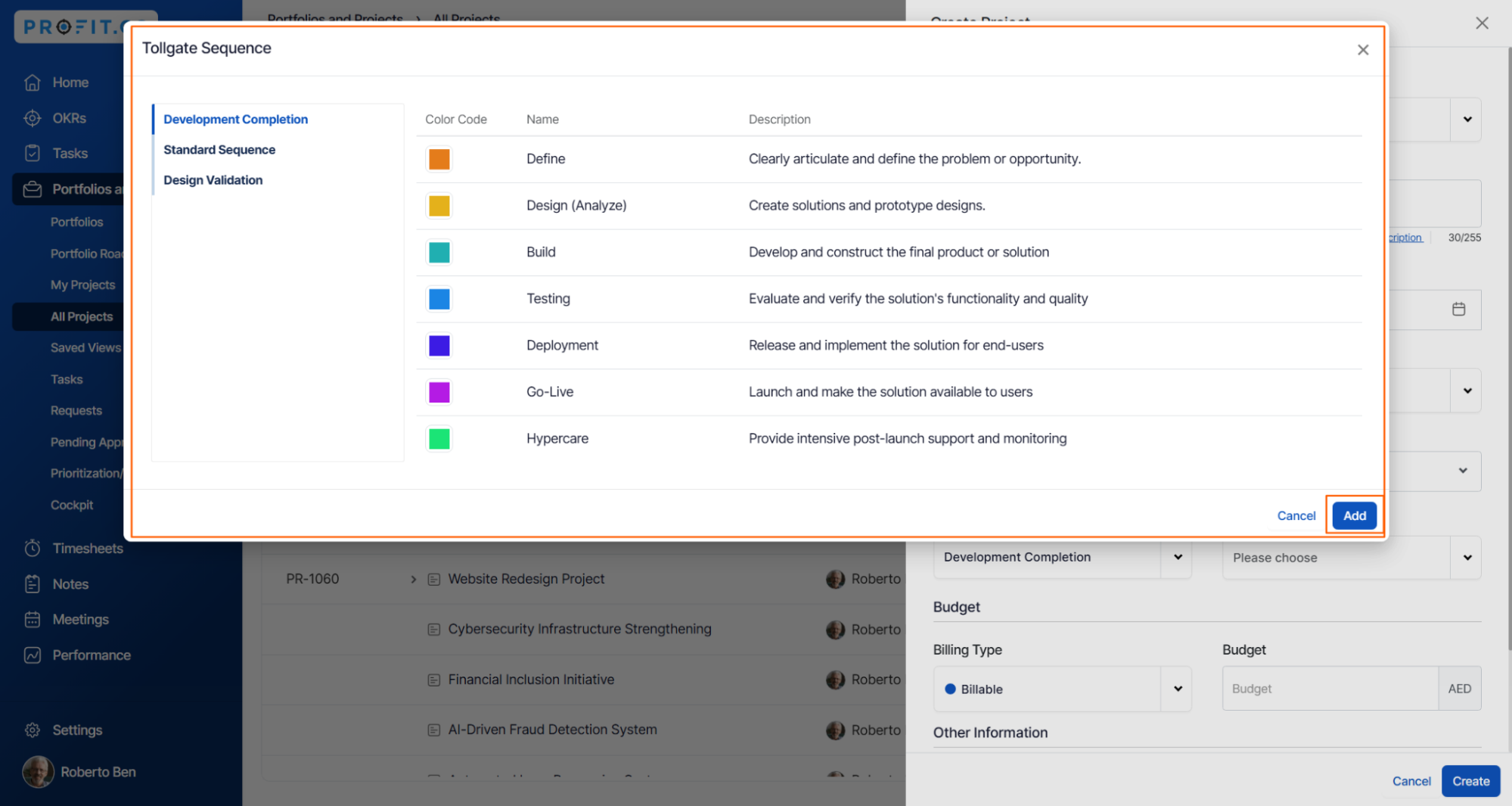This screenshot has width=1512, height=806.
Task: Cancel the Tollgate Sequence dialog
Action: point(1296,515)
